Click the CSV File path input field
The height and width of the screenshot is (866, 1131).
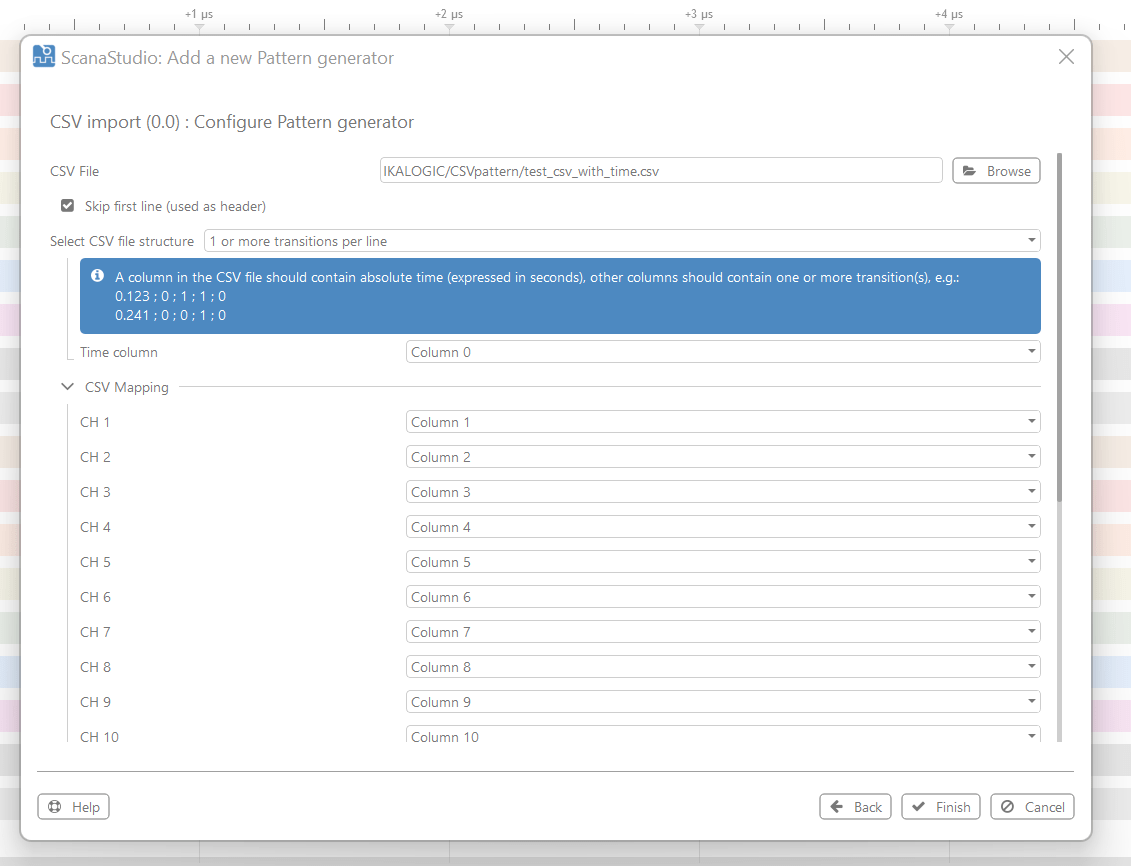(x=660, y=171)
